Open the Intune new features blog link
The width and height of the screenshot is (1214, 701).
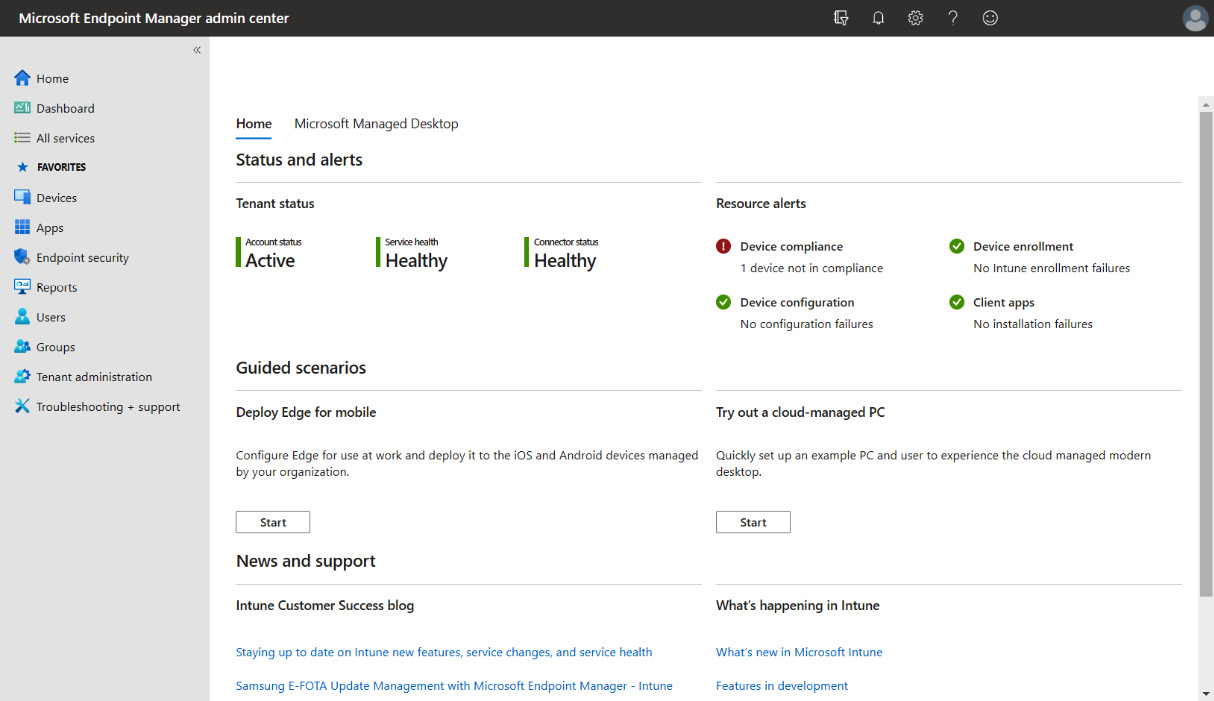coord(444,652)
